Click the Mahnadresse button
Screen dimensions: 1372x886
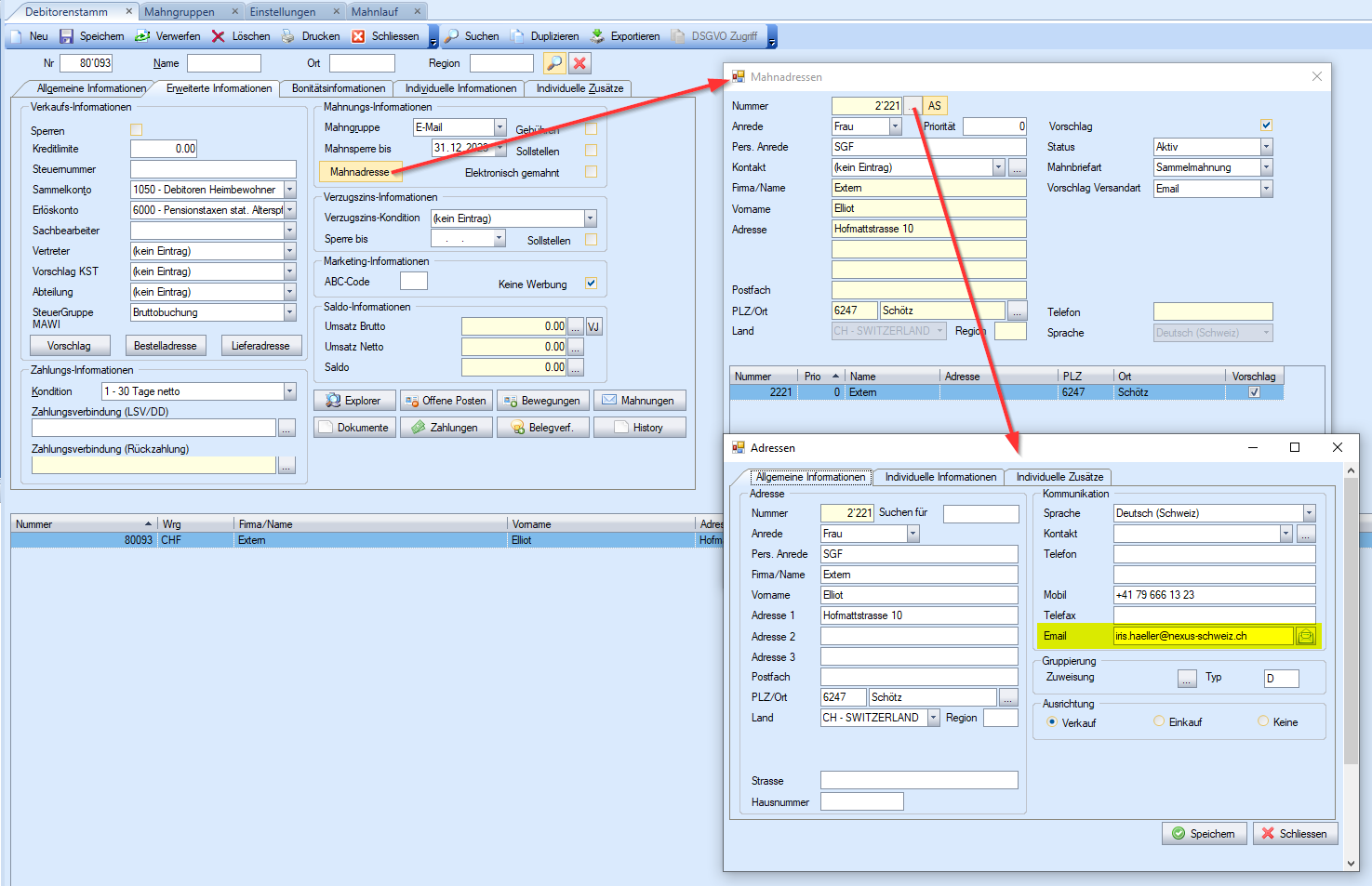click(359, 172)
